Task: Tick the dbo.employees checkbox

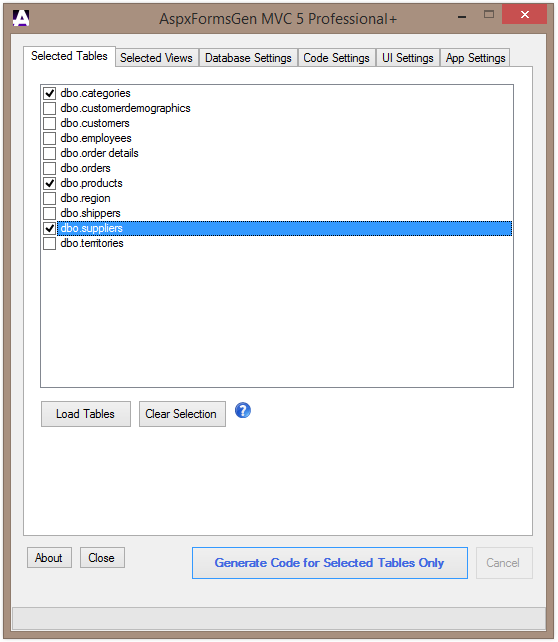Action: click(50, 138)
